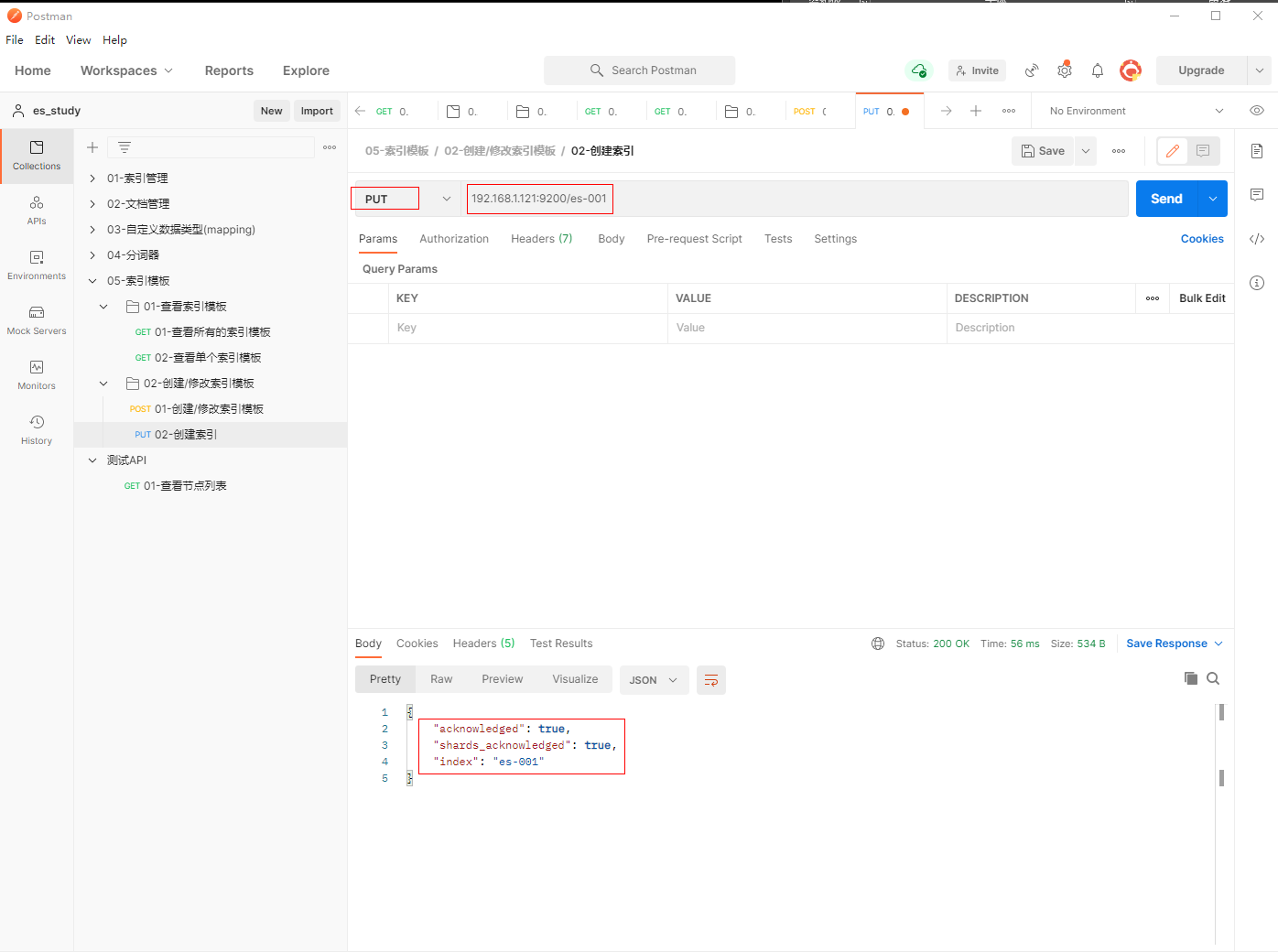The image size is (1278, 952).
Task: Switch to the comment mode icon
Action: [1203, 151]
